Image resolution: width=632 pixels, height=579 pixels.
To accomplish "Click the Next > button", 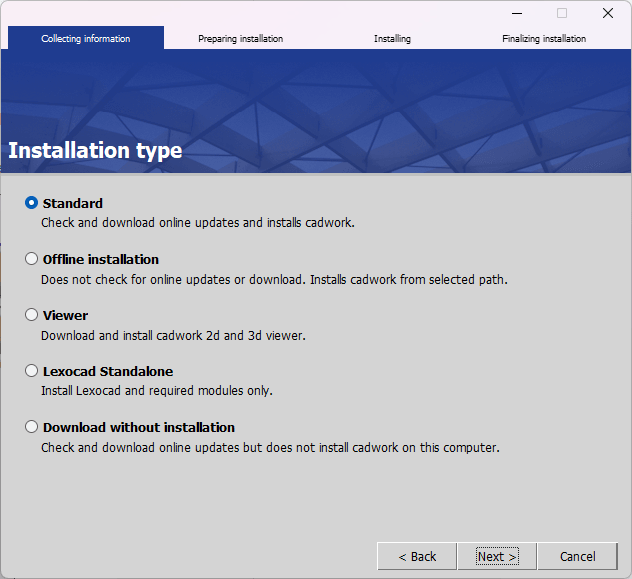I will coord(497,556).
